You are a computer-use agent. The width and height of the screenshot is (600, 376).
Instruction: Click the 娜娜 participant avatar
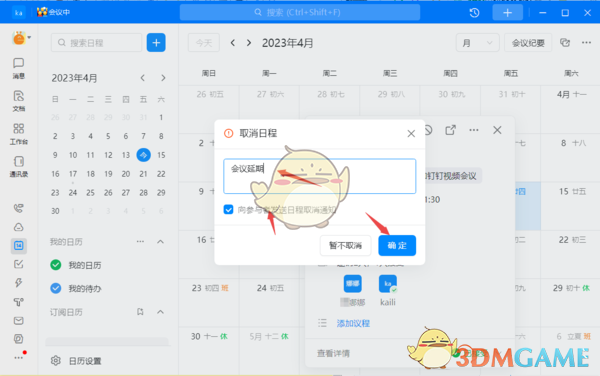point(353,284)
